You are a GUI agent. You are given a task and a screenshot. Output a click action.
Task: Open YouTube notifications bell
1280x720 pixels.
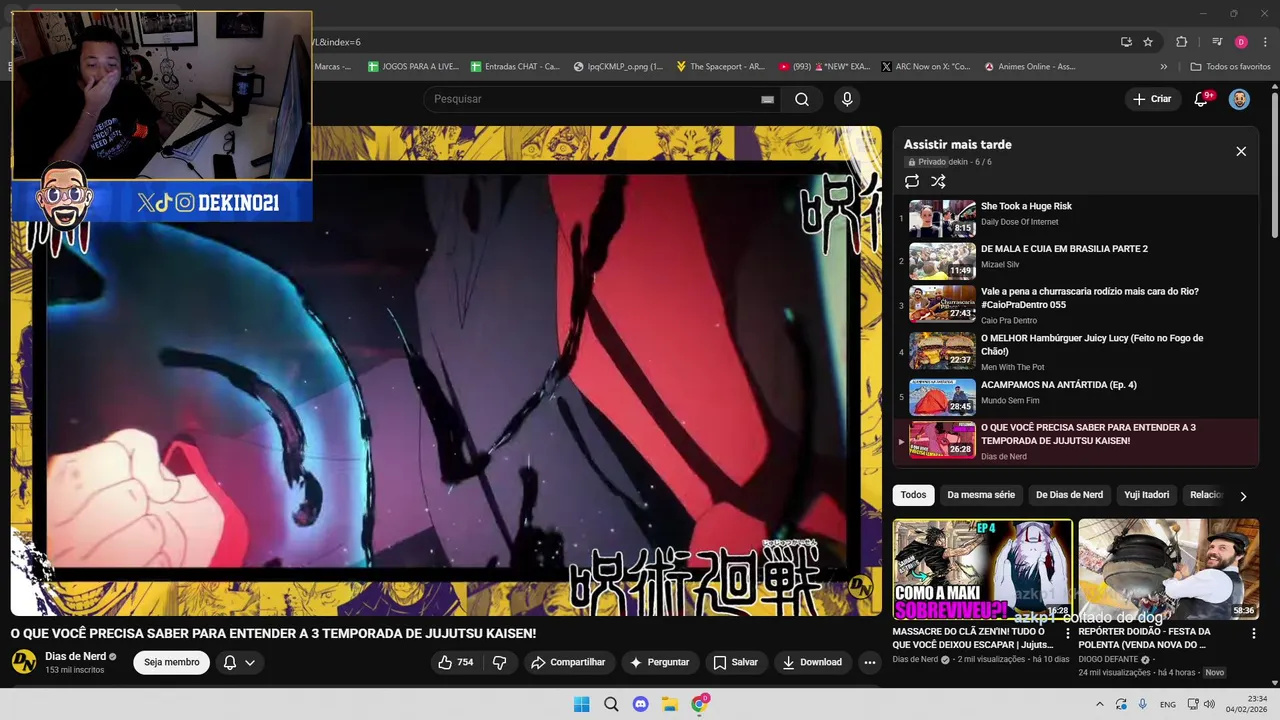1202,99
